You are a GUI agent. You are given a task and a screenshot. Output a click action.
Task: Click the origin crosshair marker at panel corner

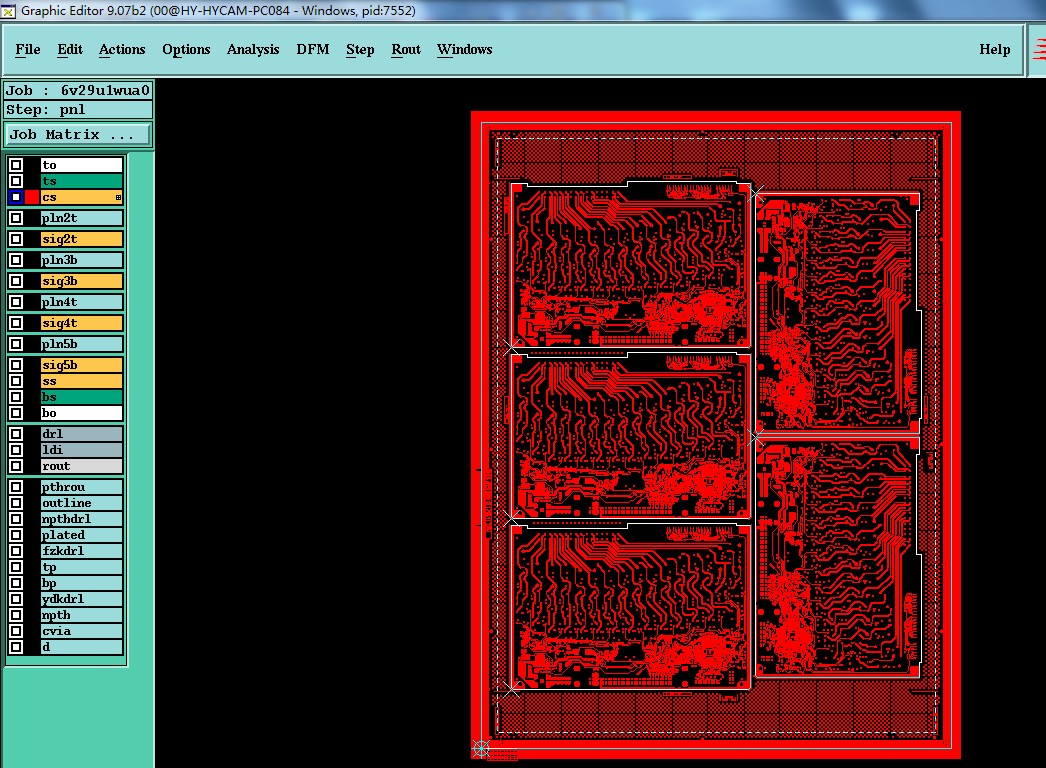[481, 749]
